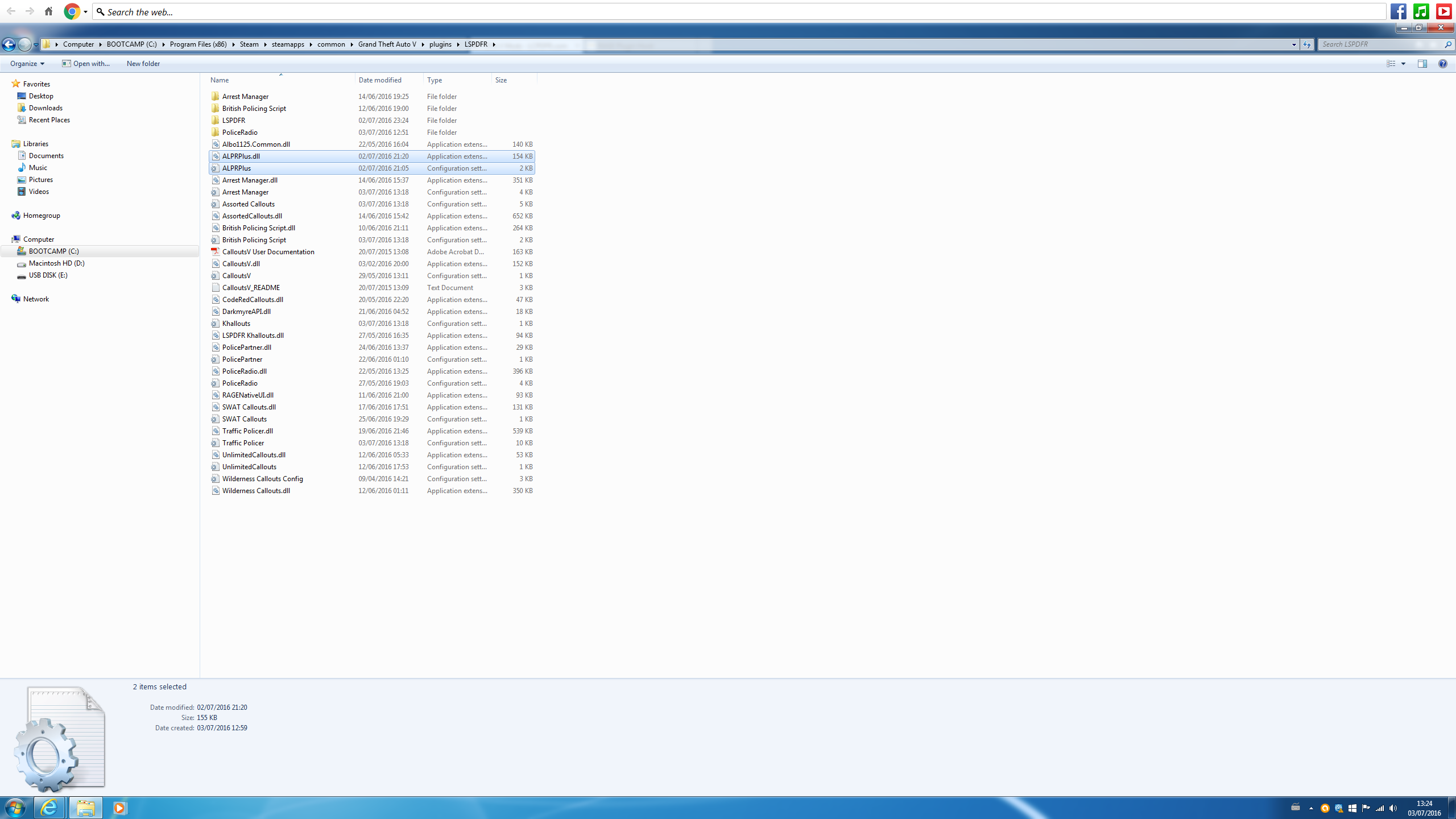Open Internet Explorer from taskbar

pos(49,808)
